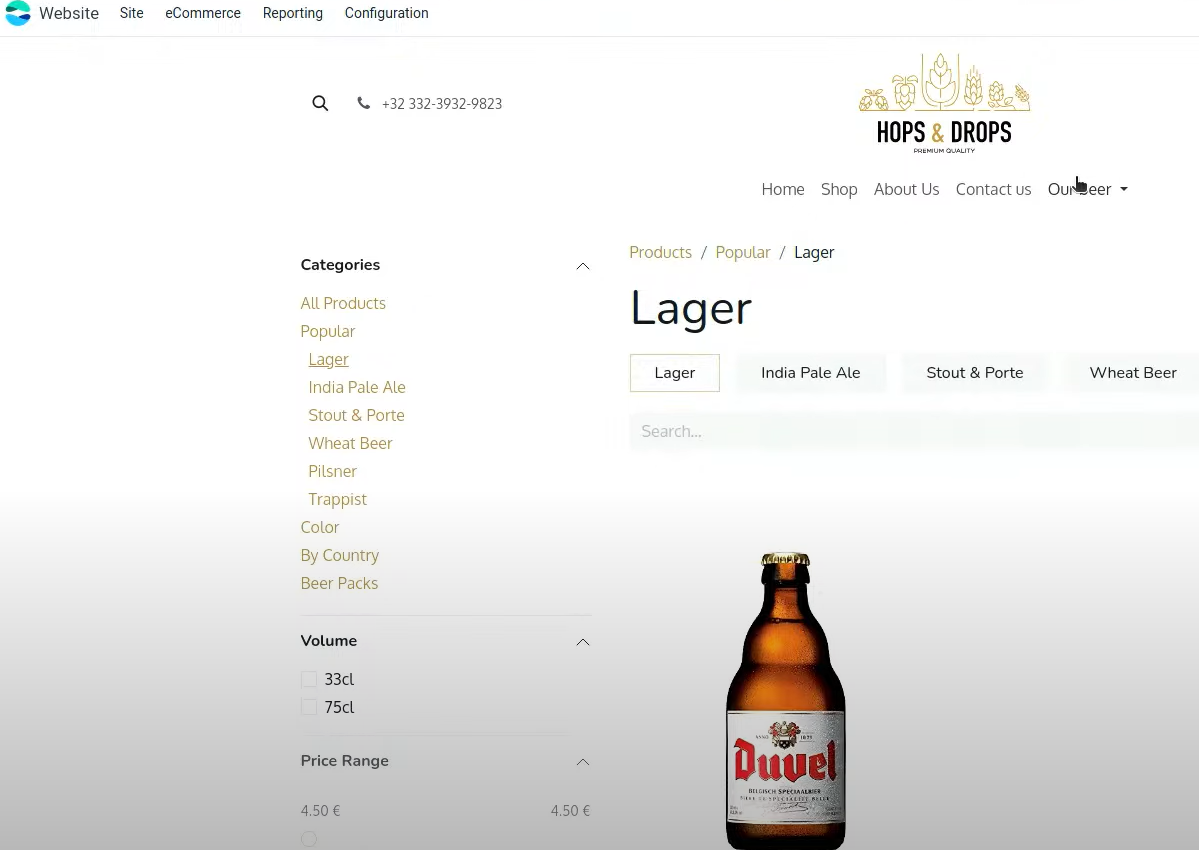Click the Wheat Beer pill button
Viewport: 1200px width, 850px height.
pos(1132,373)
